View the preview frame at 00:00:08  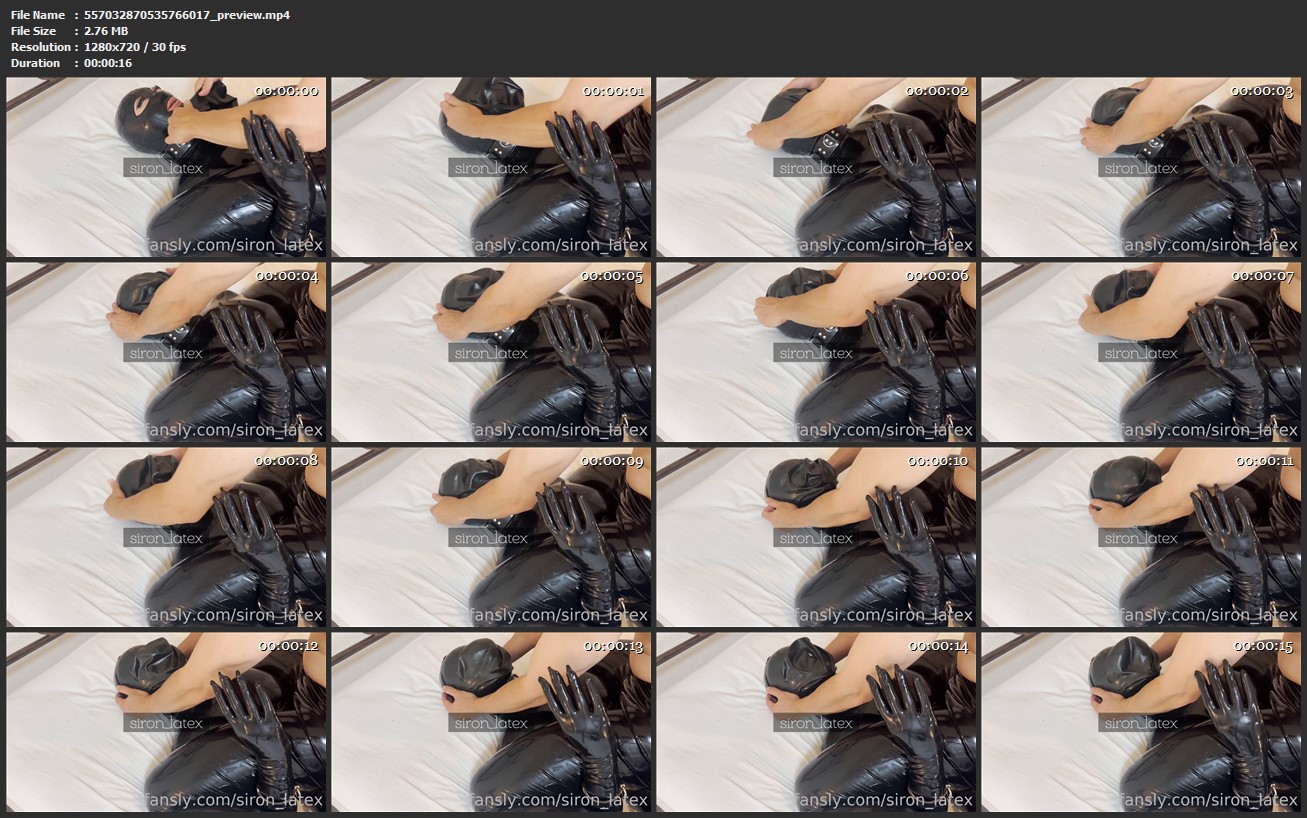coord(166,537)
